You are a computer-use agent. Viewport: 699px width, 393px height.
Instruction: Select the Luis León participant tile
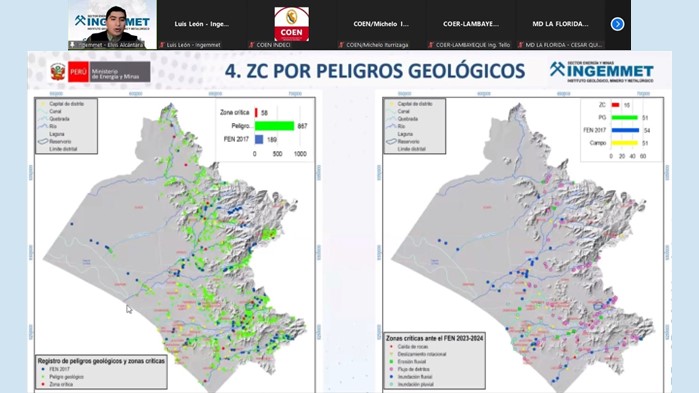201,25
